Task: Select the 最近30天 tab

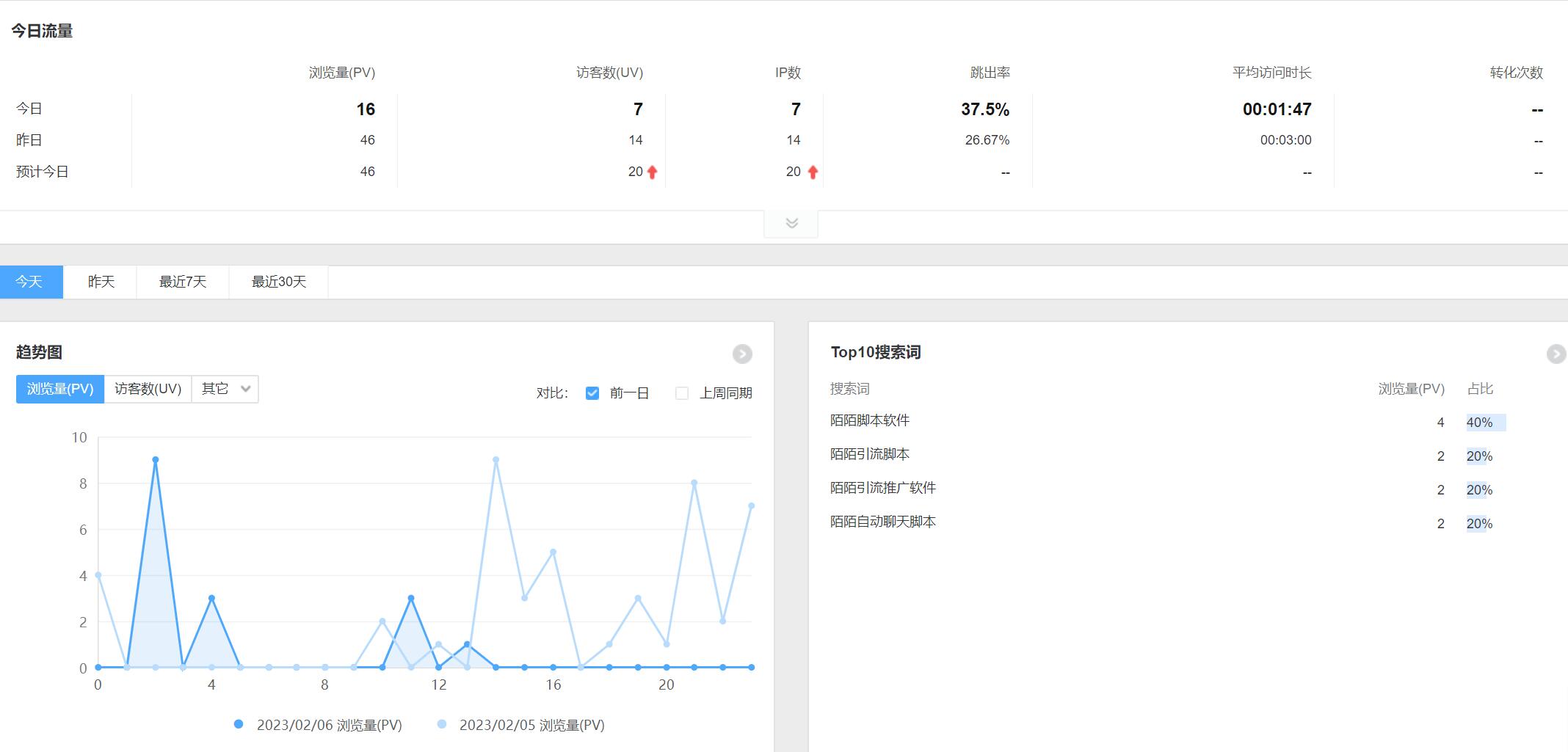Action: tap(278, 282)
